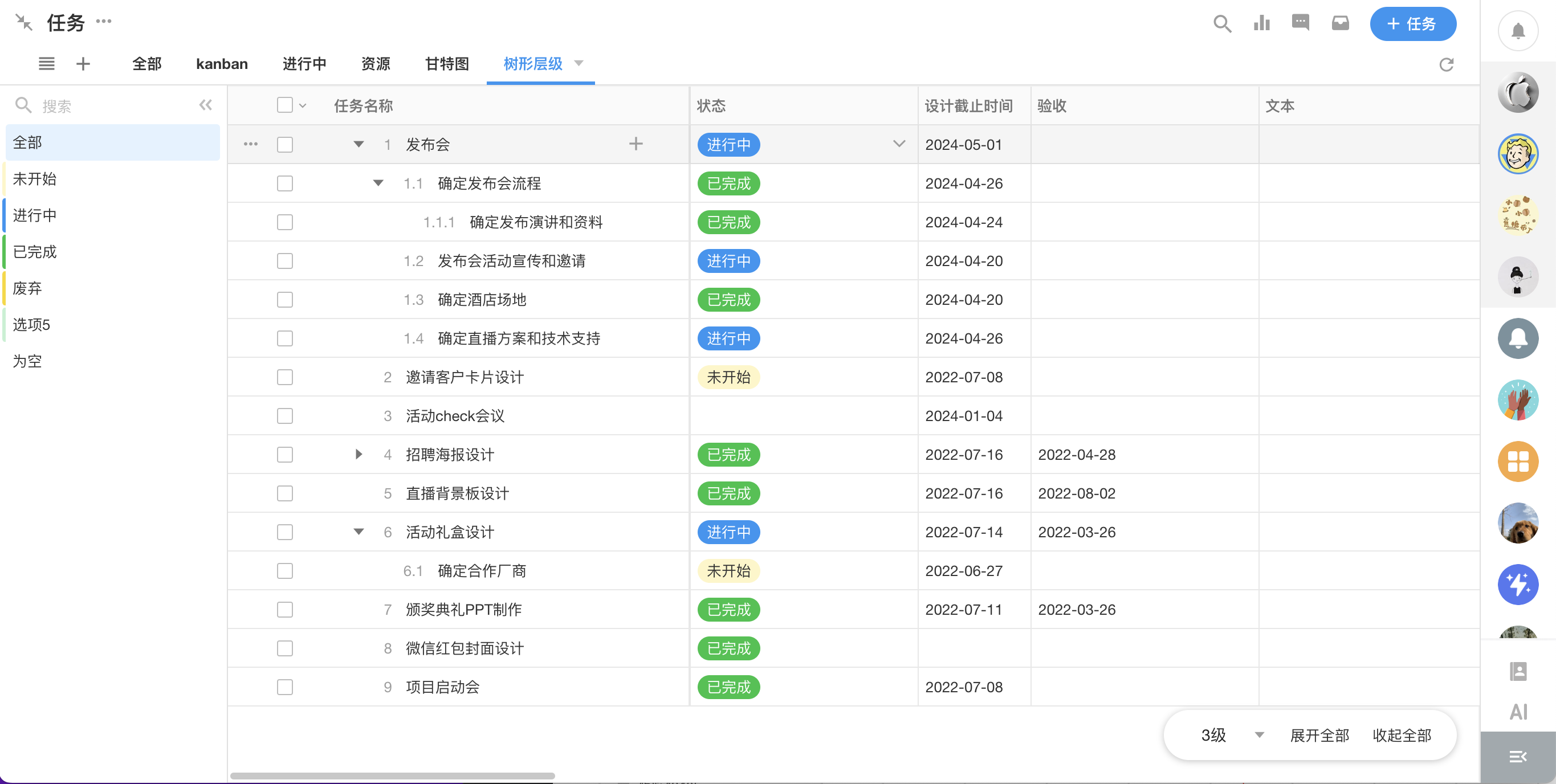Open the view list hamburger icon
This screenshot has height=784, width=1556.
(47, 63)
